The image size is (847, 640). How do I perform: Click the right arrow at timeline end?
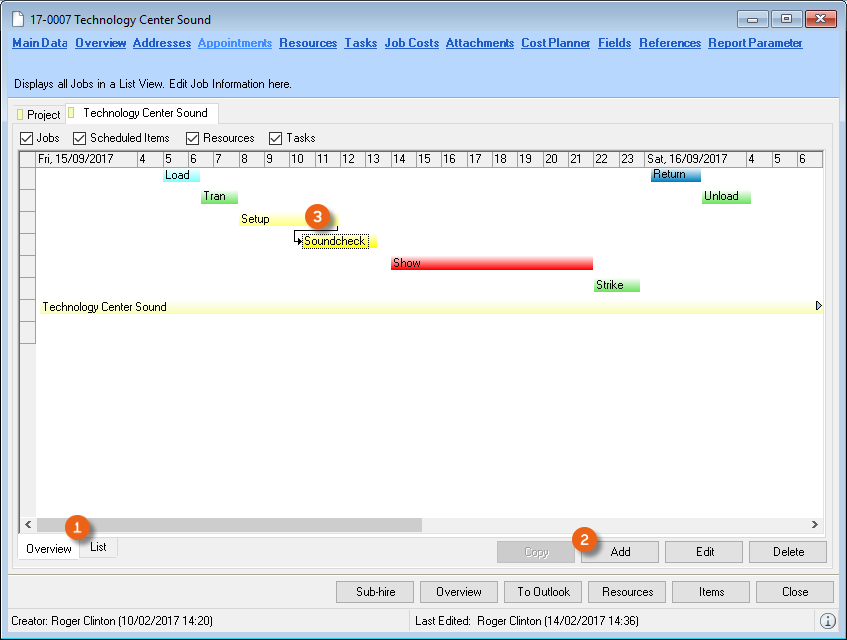[819, 306]
